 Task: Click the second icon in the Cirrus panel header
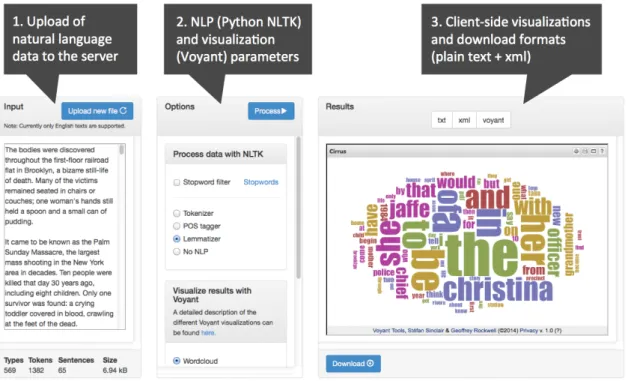[585, 151]
